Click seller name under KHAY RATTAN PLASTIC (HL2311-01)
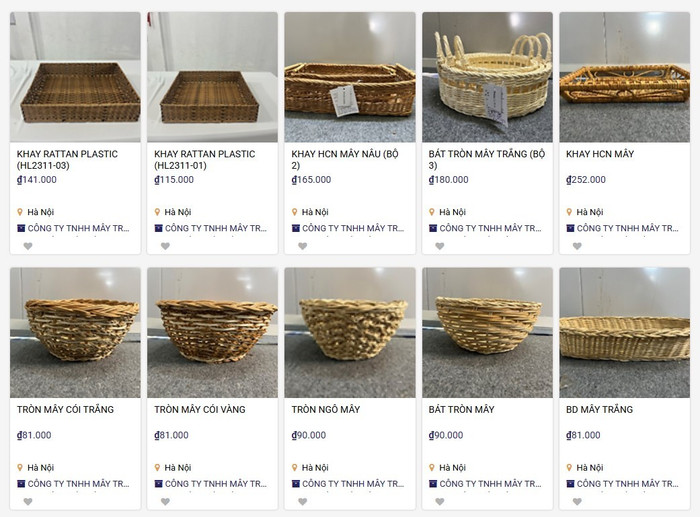Viewport: 700px width, 517px height. 217,229
